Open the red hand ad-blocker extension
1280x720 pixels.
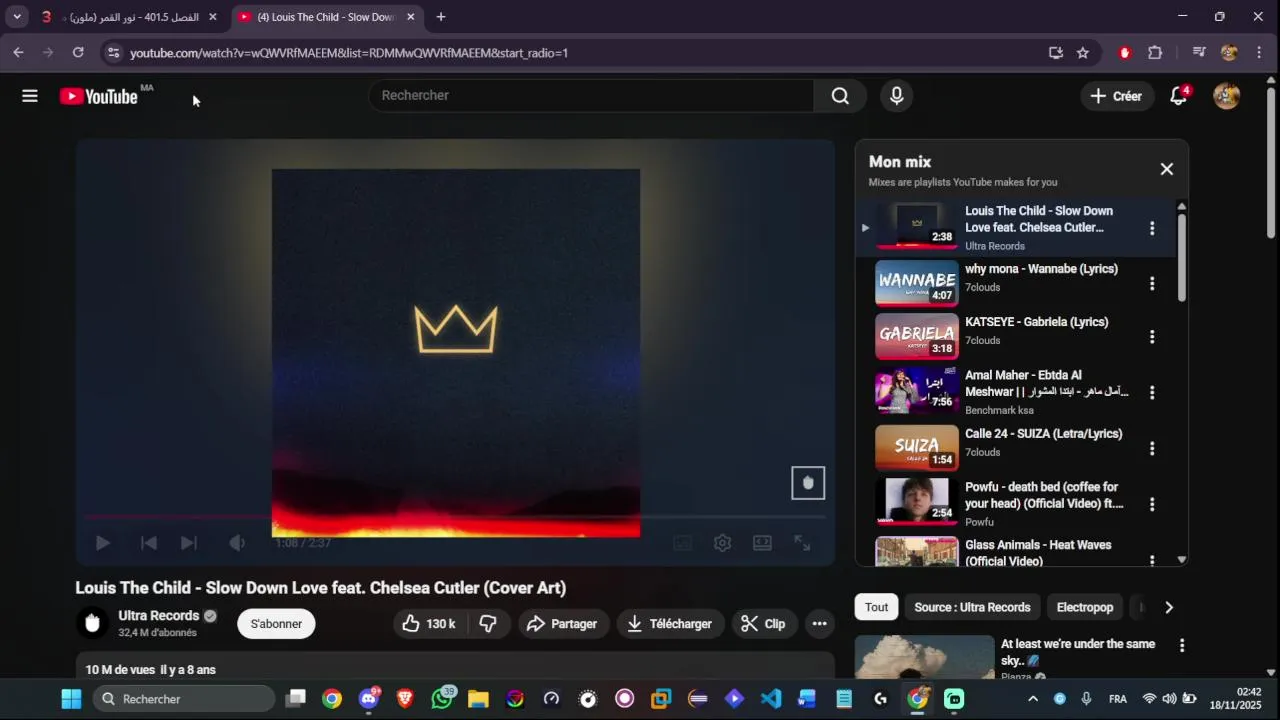pos(1125,53)
